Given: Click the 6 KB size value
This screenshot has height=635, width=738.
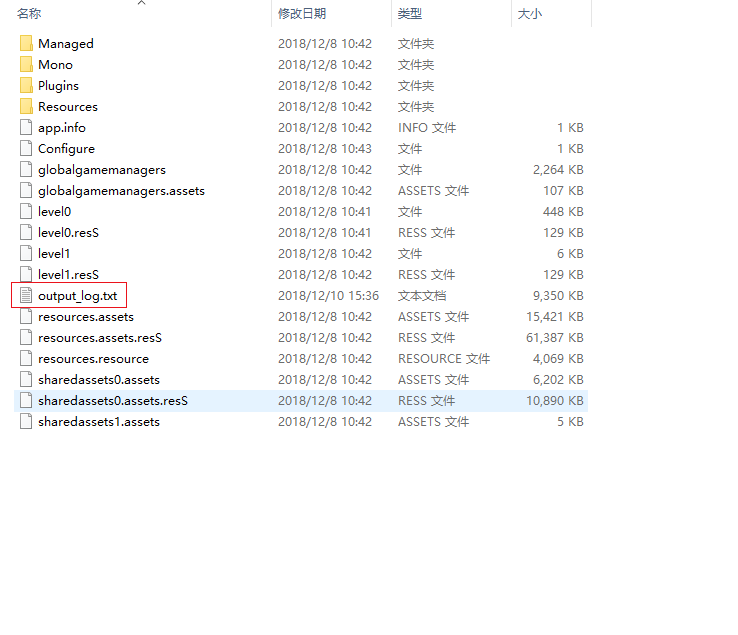Looking at the screenshot, I should click(570, 254).
